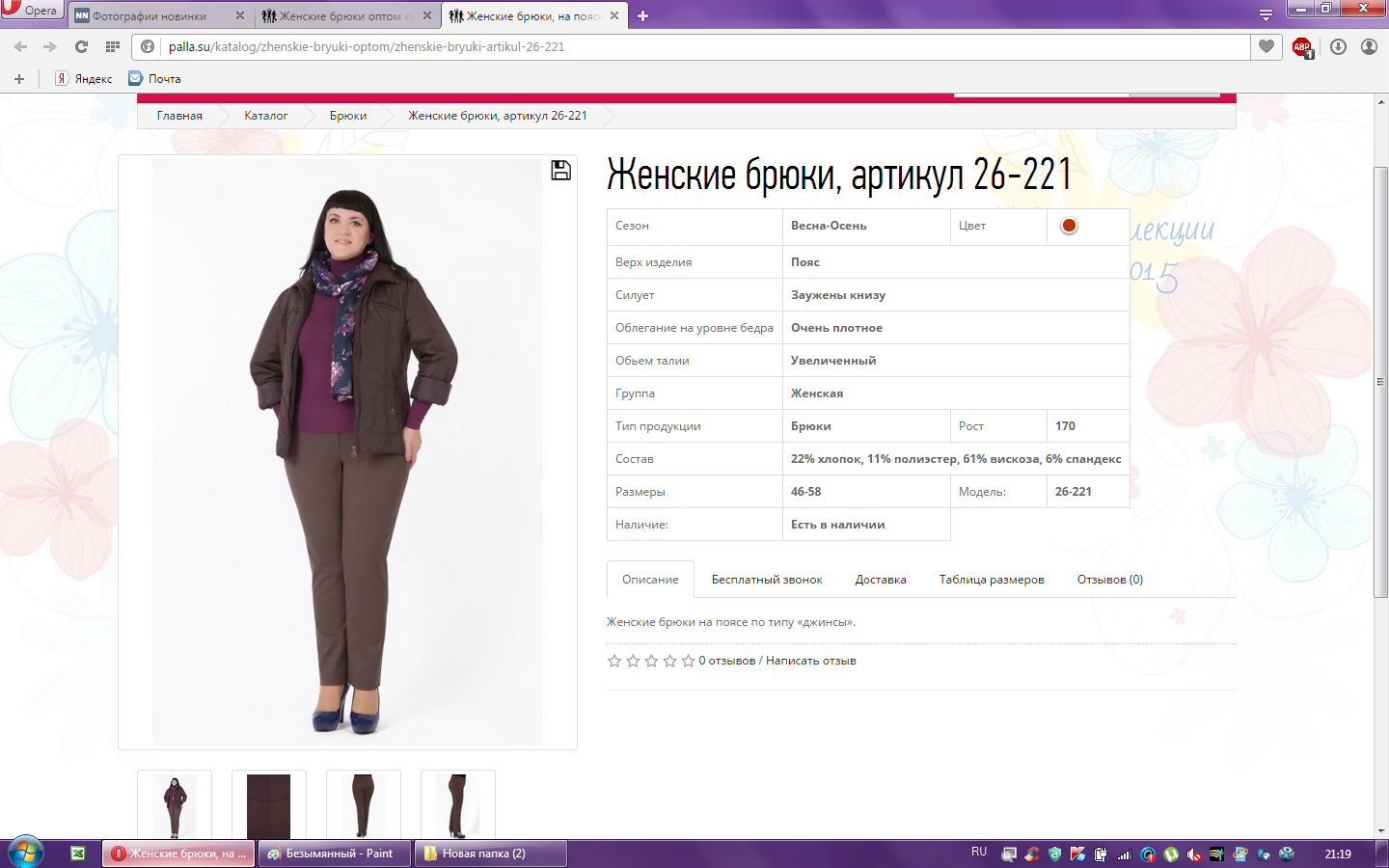Select the third thumbnail of trousers front
Image resolution: width=1389 pixels, height=868 pixels.
[x=364, y=805]
